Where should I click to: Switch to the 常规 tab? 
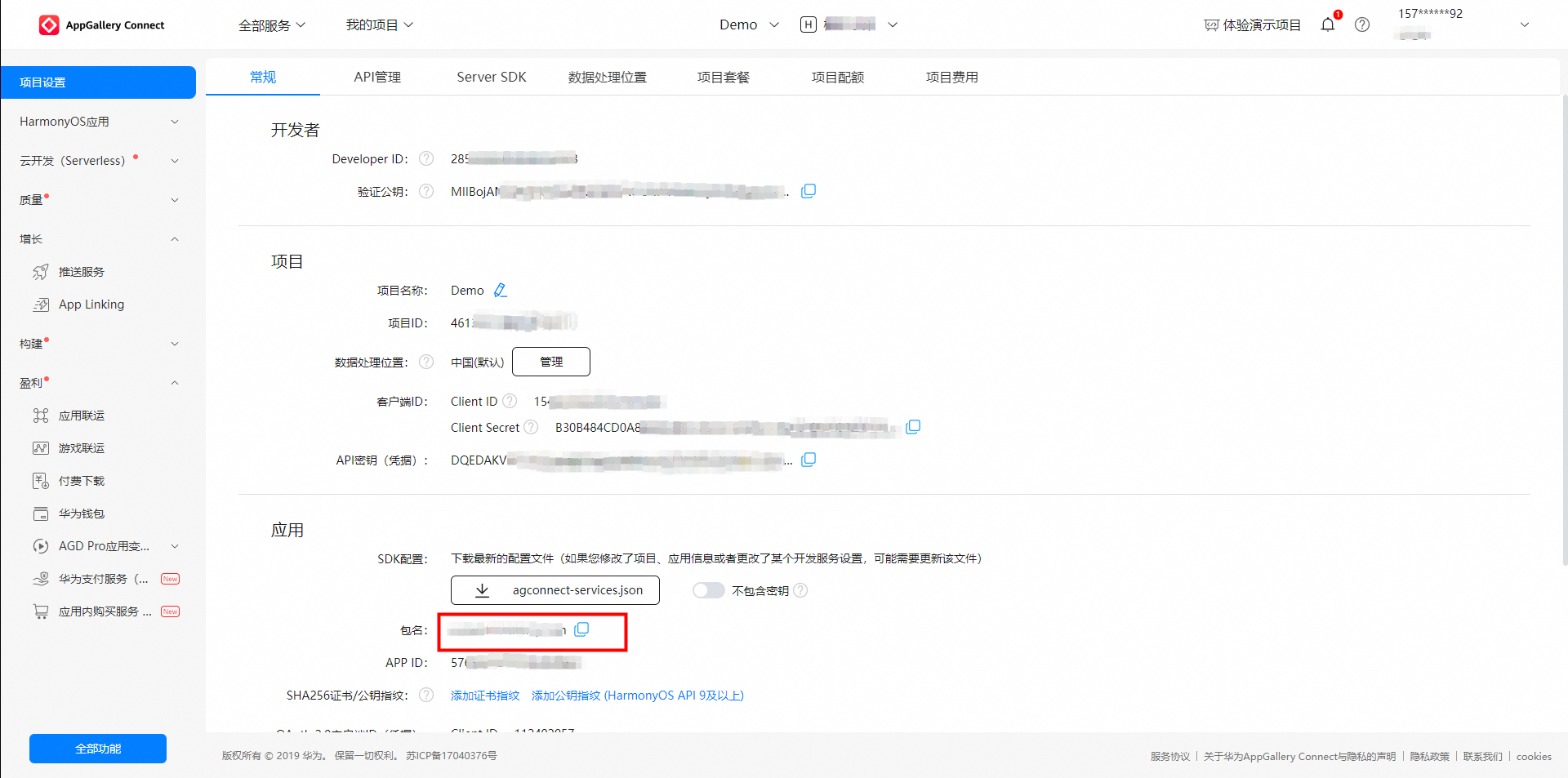(x=263, y=77)
